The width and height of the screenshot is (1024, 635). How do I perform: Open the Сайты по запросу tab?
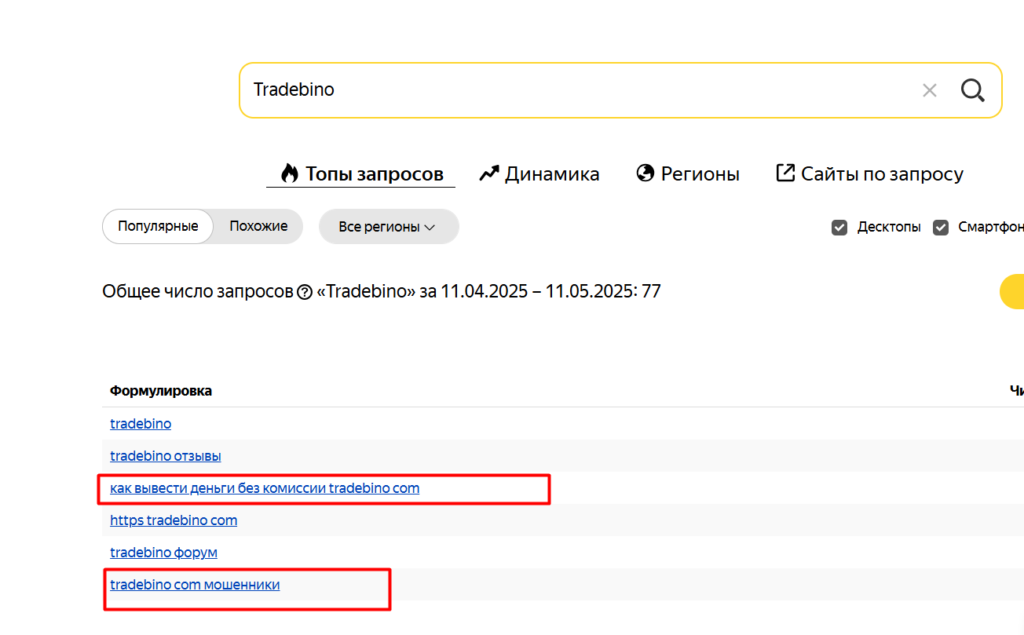pos(869,174)
